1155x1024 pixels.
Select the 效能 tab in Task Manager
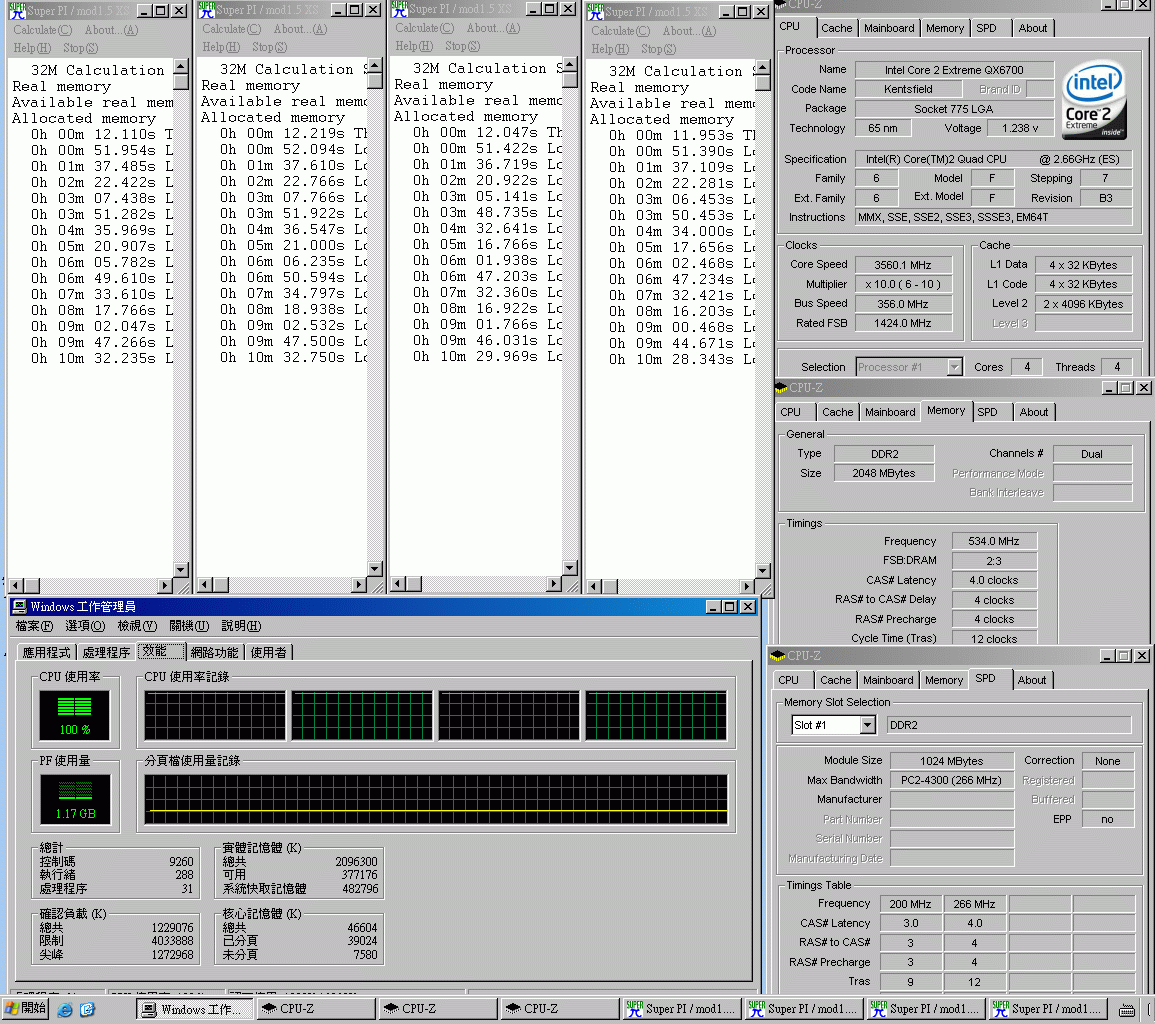(x=160, y=650)
